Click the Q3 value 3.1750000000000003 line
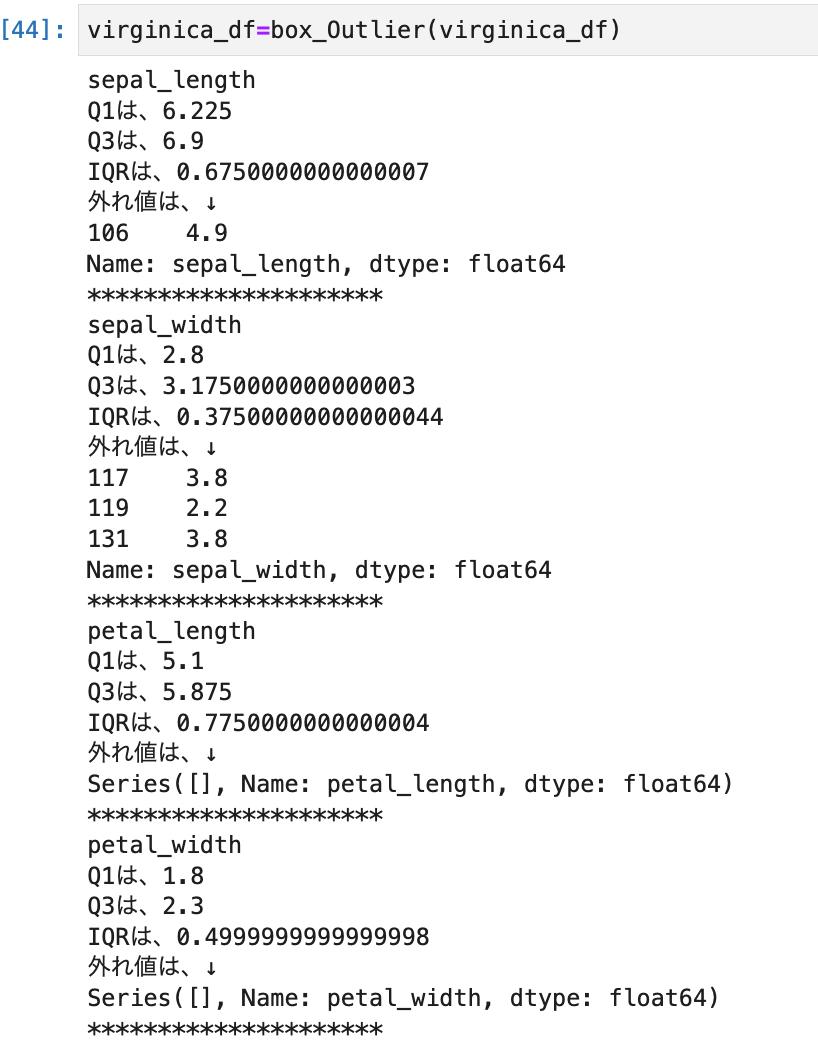 point(251,386)
